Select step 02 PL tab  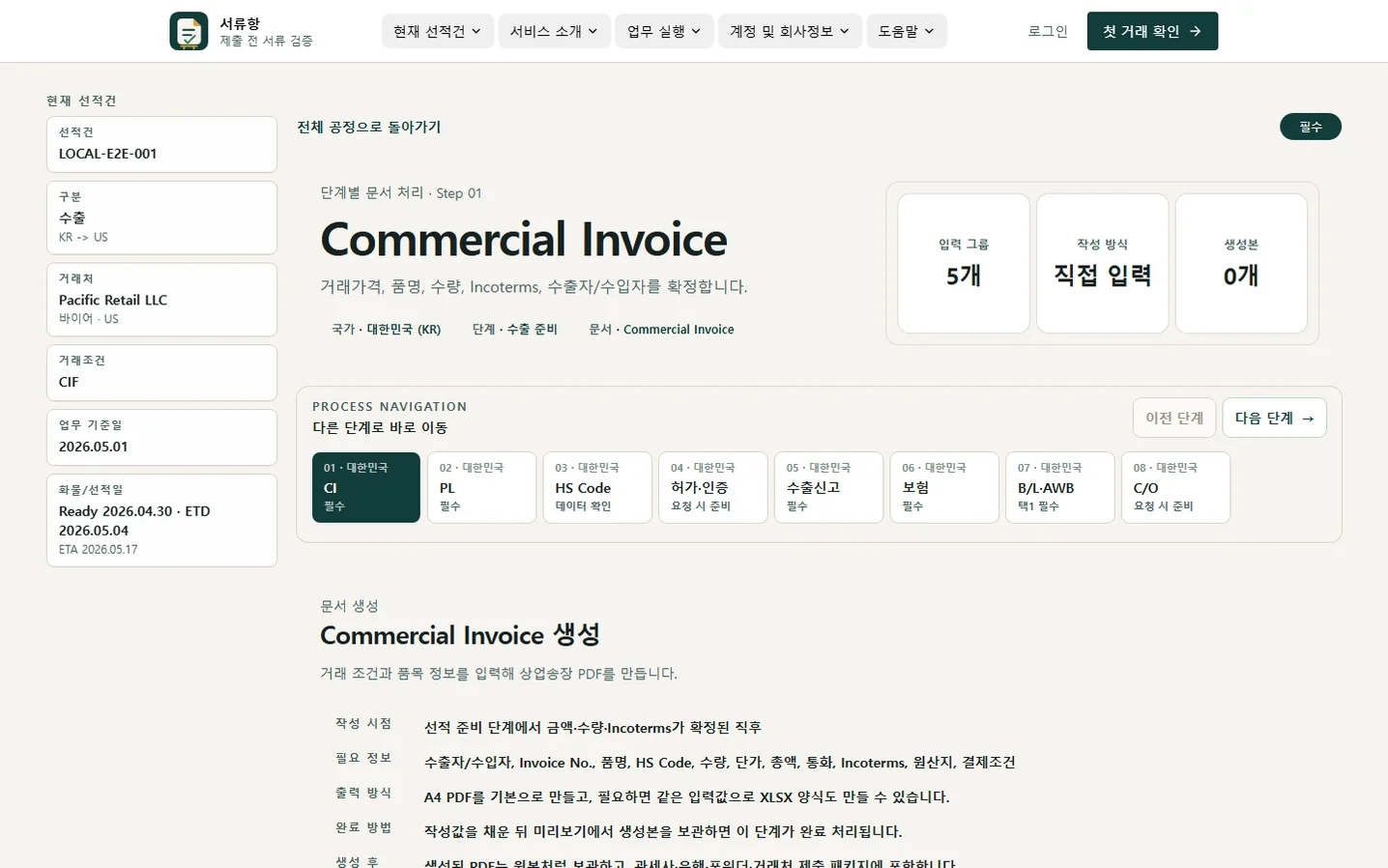point(481,487)
